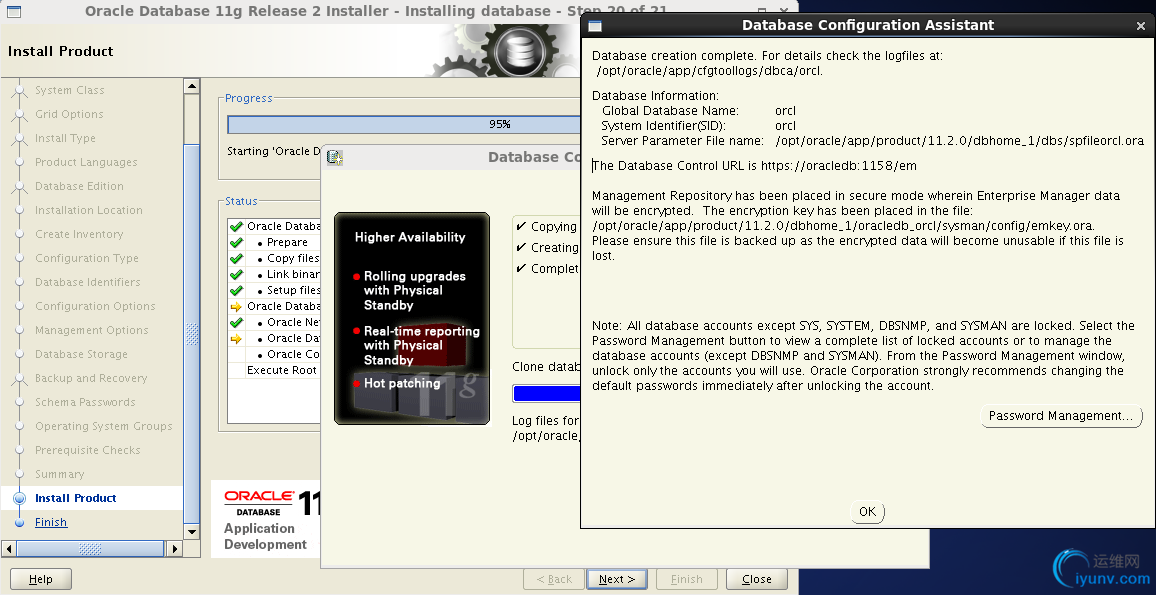Click green check icon beside Prepare
Image resolution: width=1156 pixels, height=595 pixels.
[236, 243]
